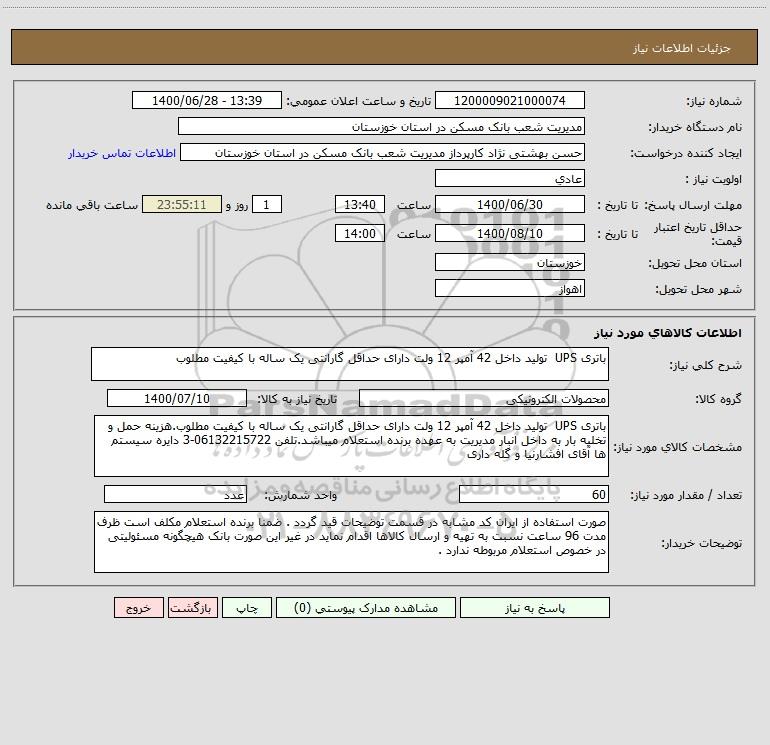Image resolution: width=770 pixels, height=745 pixels.
Task: Click the announcement date field 1400/06/28 - 13:39
Action: tap(207, 100)
